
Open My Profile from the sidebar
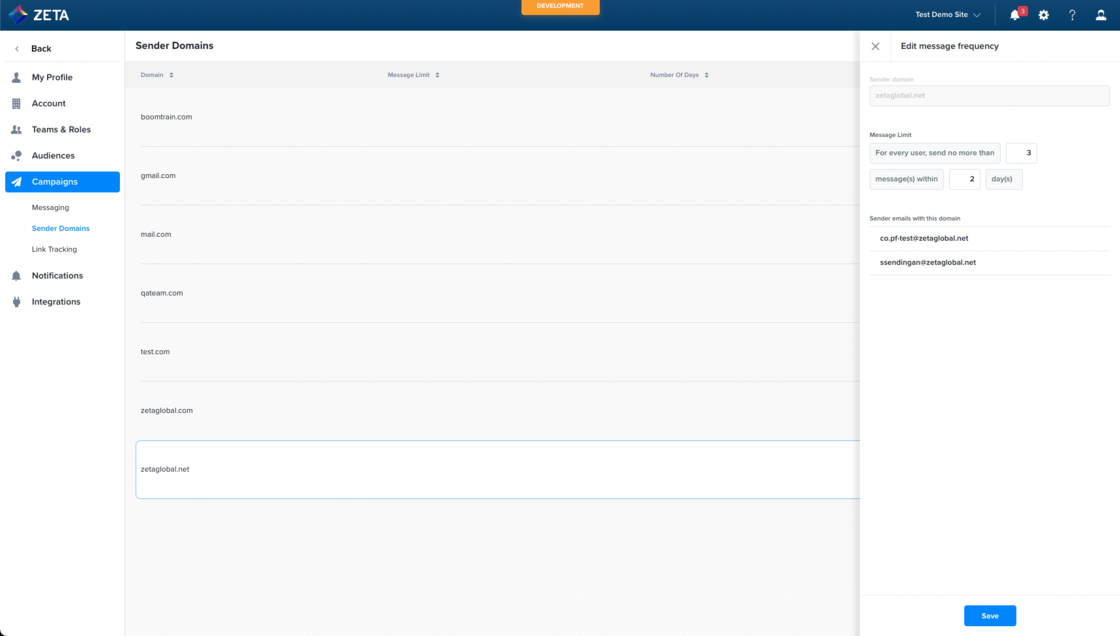[x=52, y=77]
